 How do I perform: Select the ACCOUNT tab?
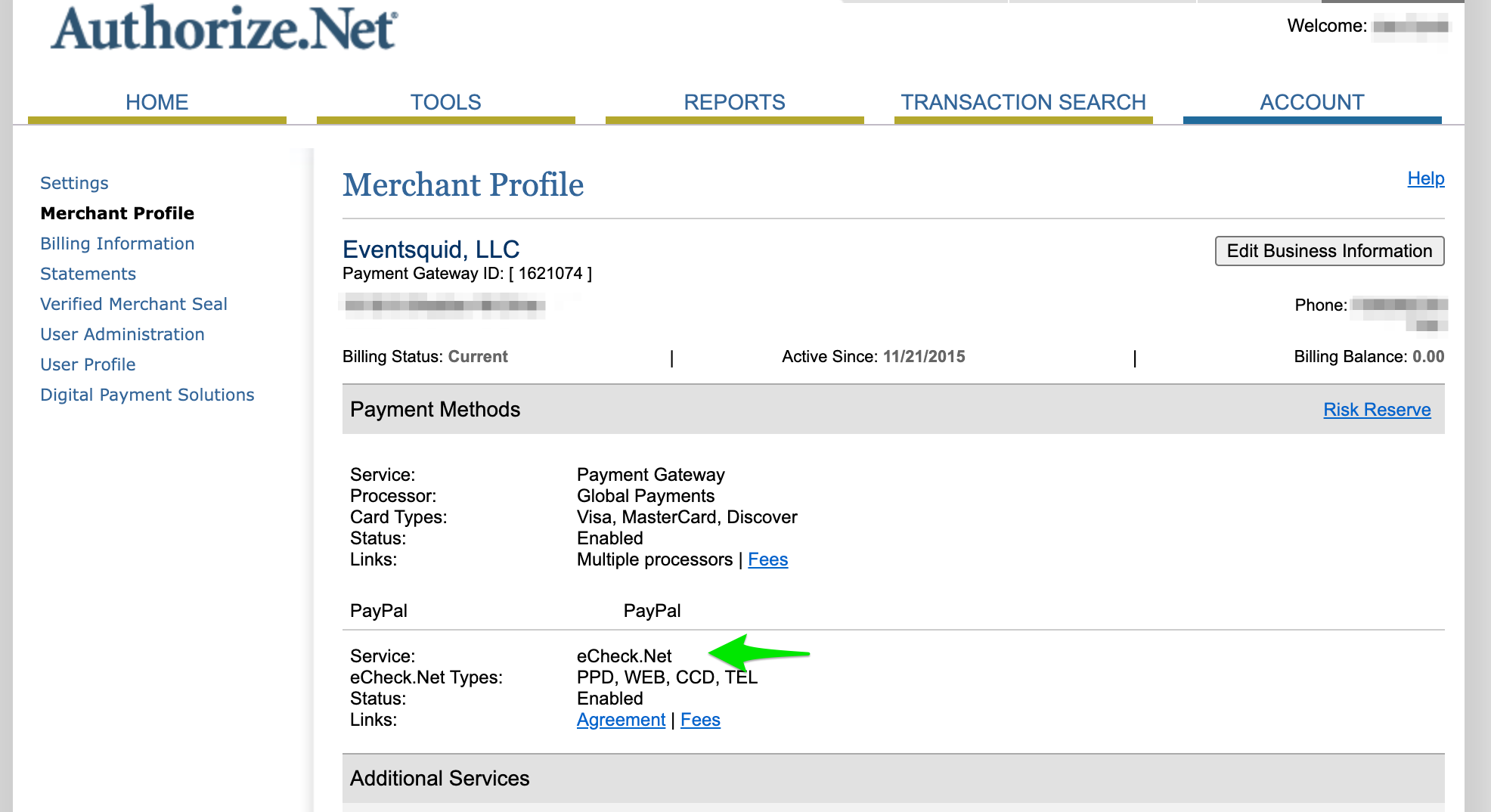(x=1313, y=102)
